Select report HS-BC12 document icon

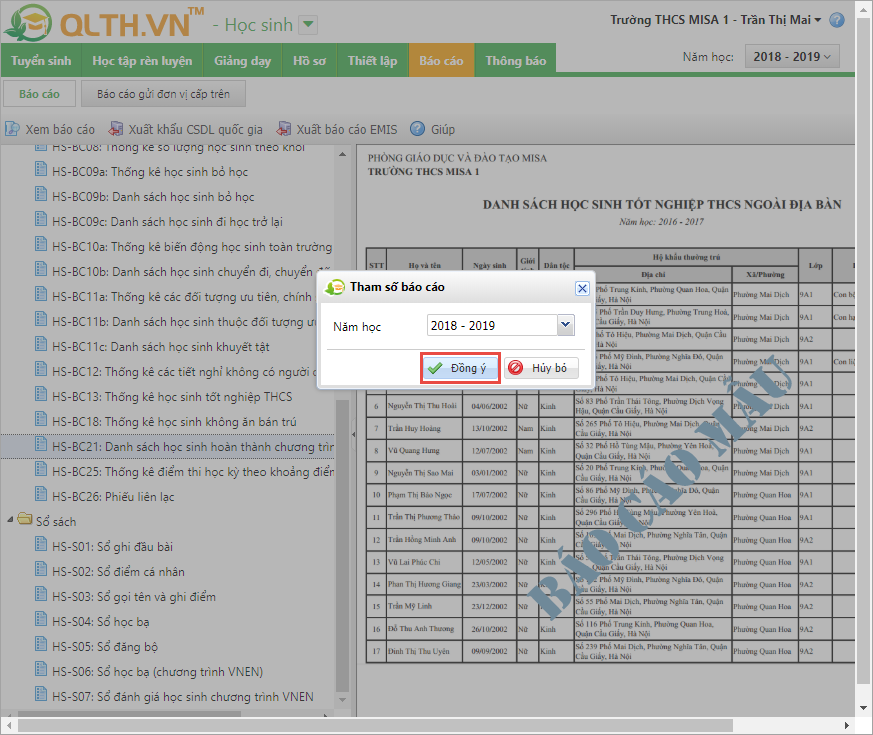pos(41,369)
